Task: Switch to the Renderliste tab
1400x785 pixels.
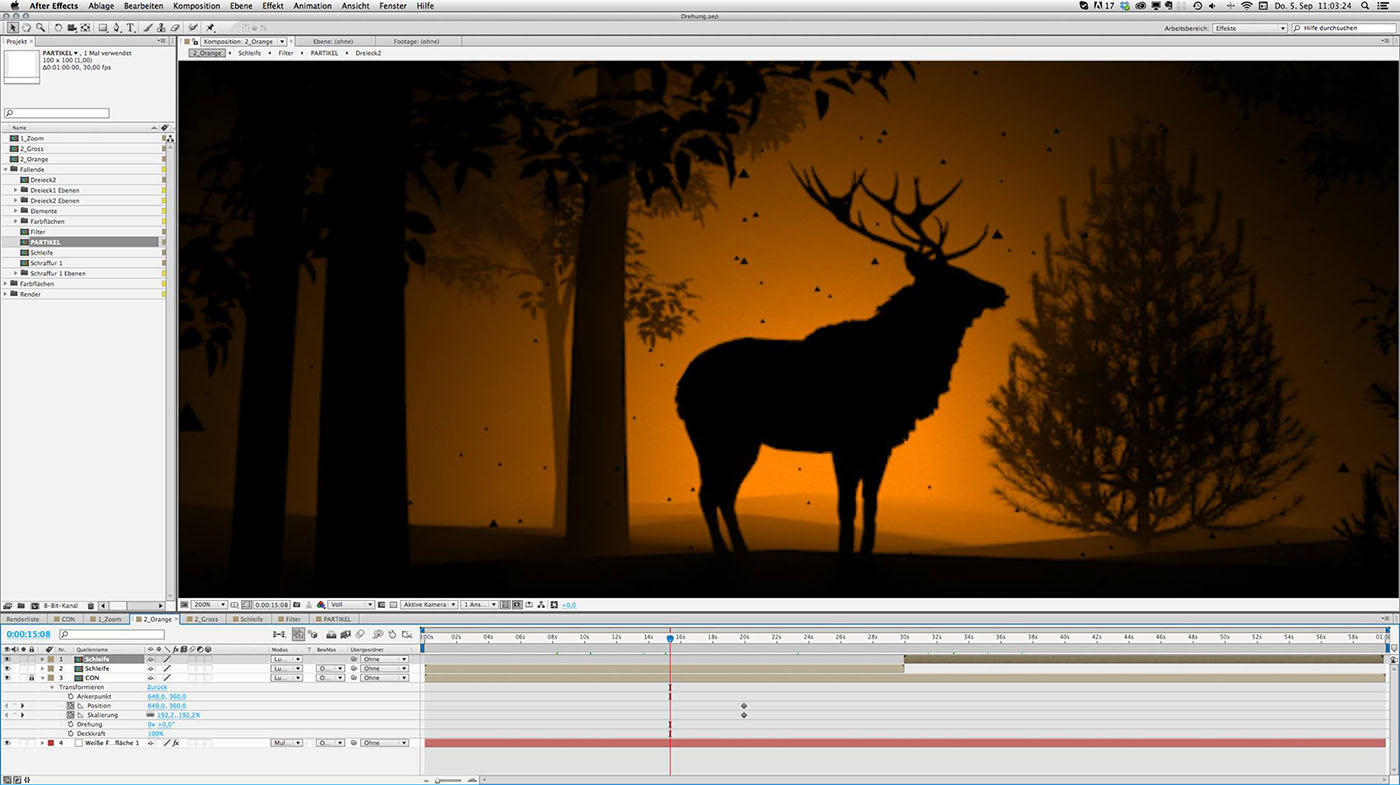Action: point(23,619)
